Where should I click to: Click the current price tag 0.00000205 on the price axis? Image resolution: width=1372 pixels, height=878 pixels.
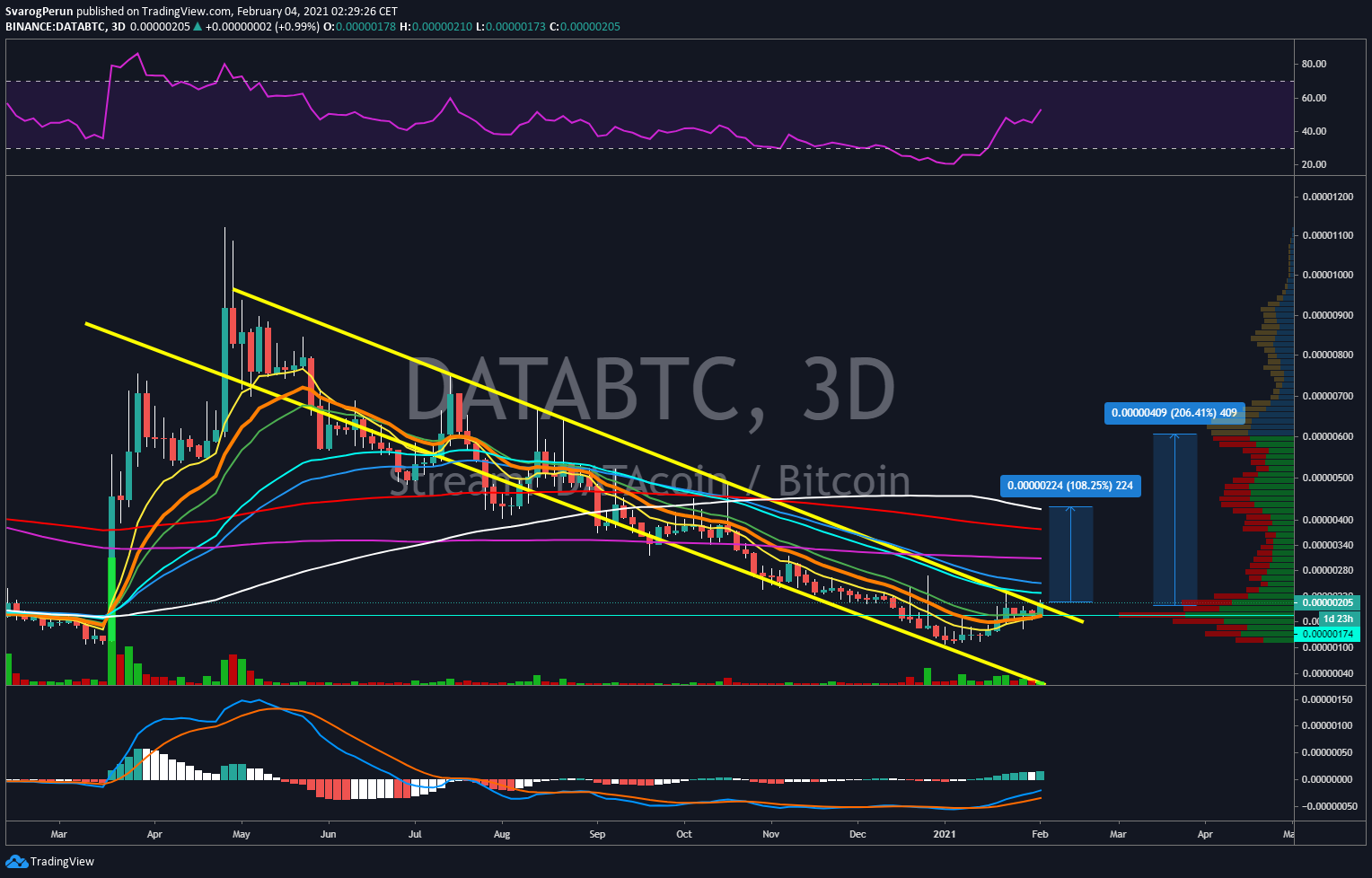1327,603
